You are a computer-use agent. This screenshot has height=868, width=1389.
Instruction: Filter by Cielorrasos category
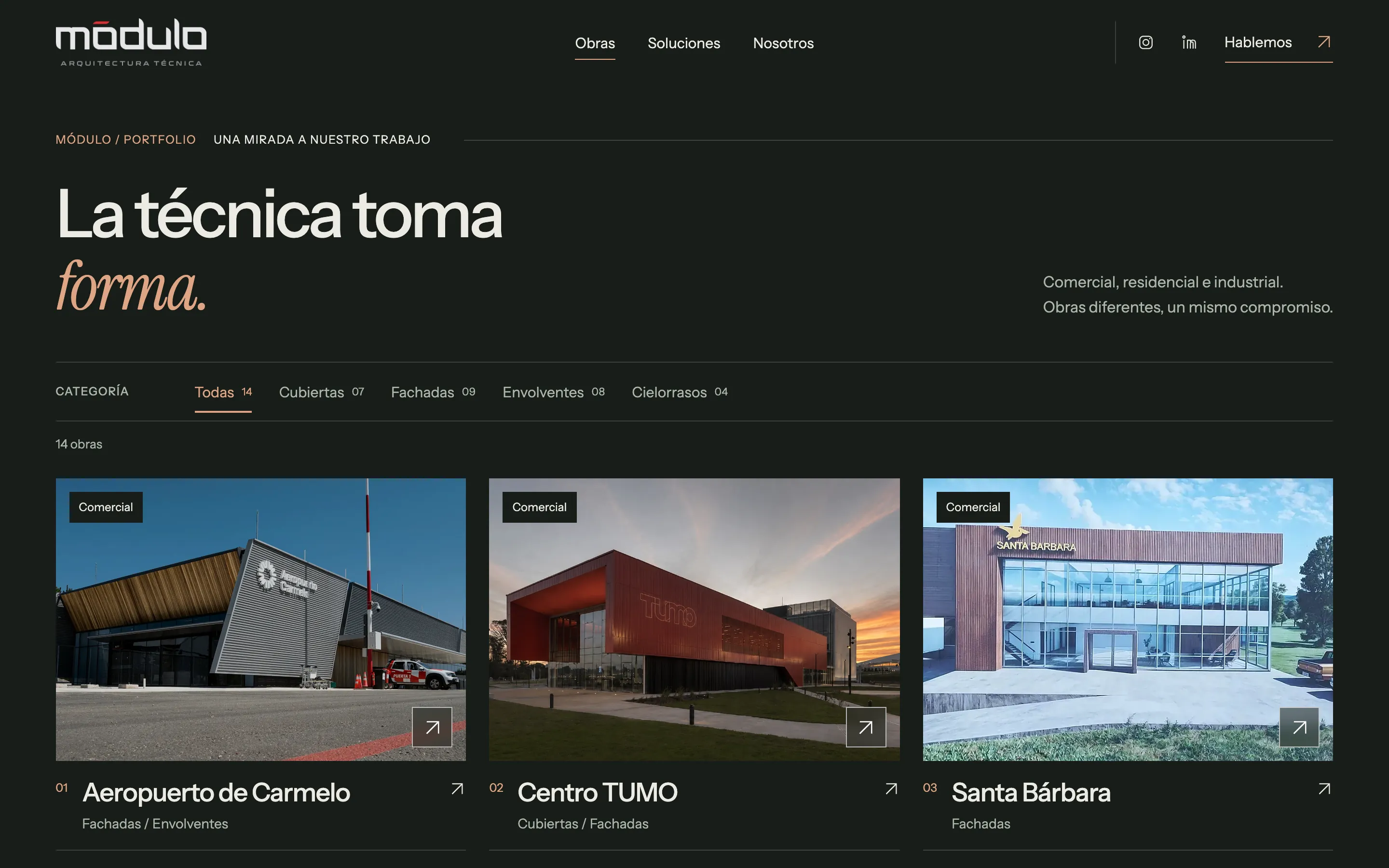click(680, 392)
